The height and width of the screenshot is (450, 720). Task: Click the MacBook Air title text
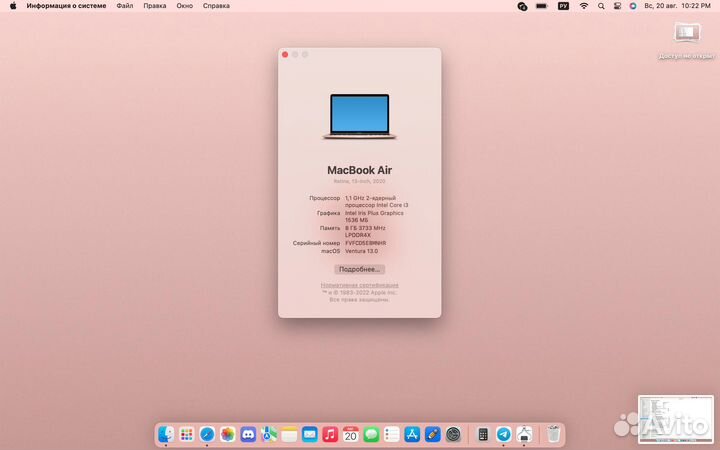(360, 170)
